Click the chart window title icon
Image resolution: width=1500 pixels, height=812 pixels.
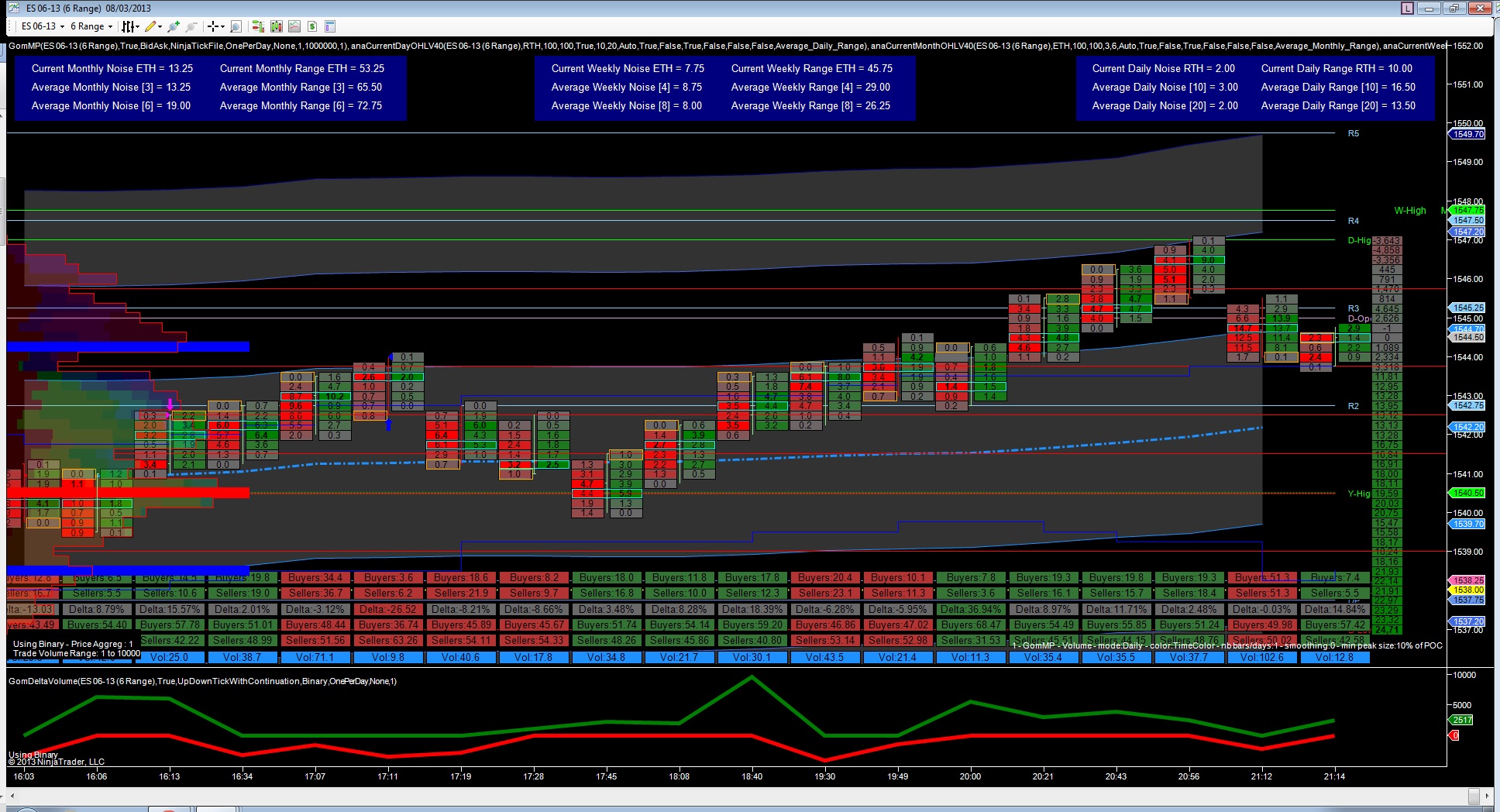[15, 9]
